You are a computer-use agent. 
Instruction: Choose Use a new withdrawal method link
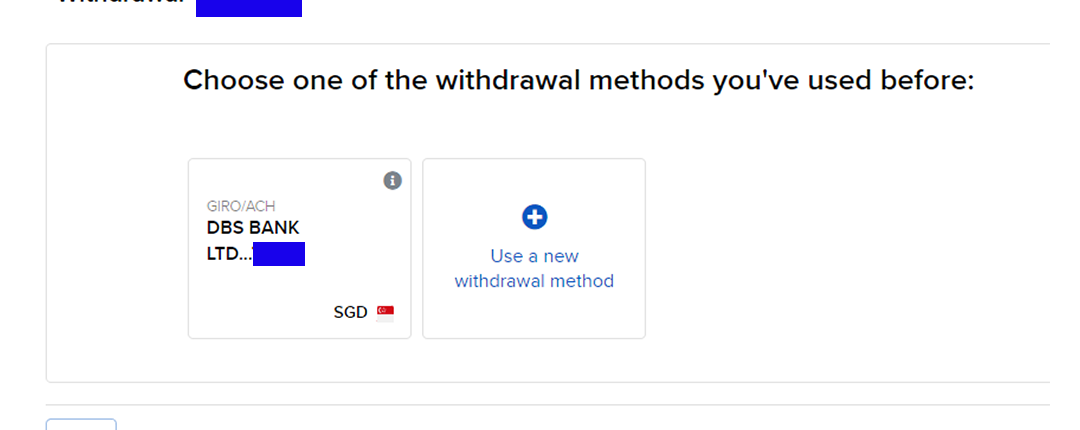pyautogui.click(x=534, y=268)
